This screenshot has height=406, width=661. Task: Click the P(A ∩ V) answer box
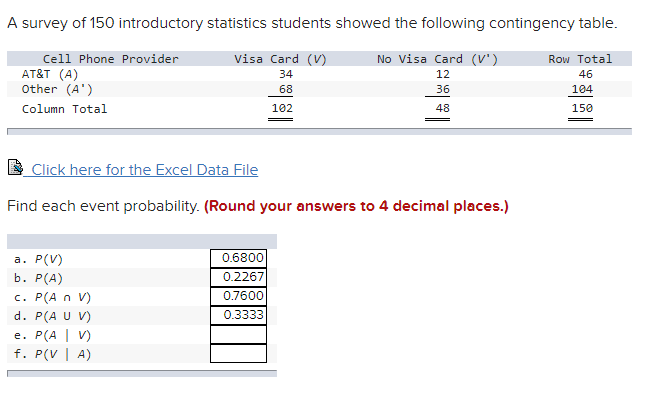tap(238, 296)
